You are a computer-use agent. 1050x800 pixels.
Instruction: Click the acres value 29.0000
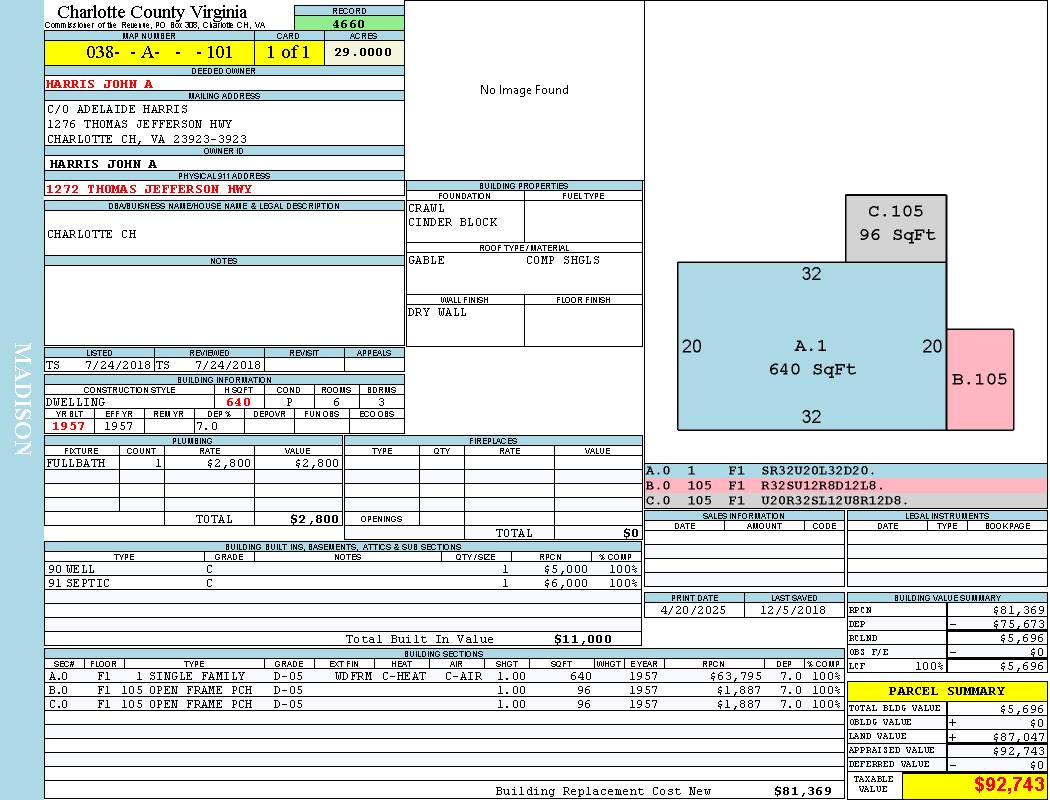click(364, 53)
